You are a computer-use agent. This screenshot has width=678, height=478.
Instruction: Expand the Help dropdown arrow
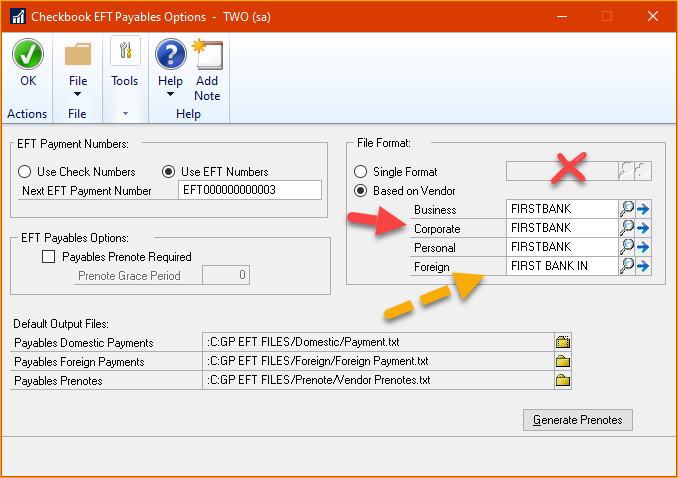point(170,94)
